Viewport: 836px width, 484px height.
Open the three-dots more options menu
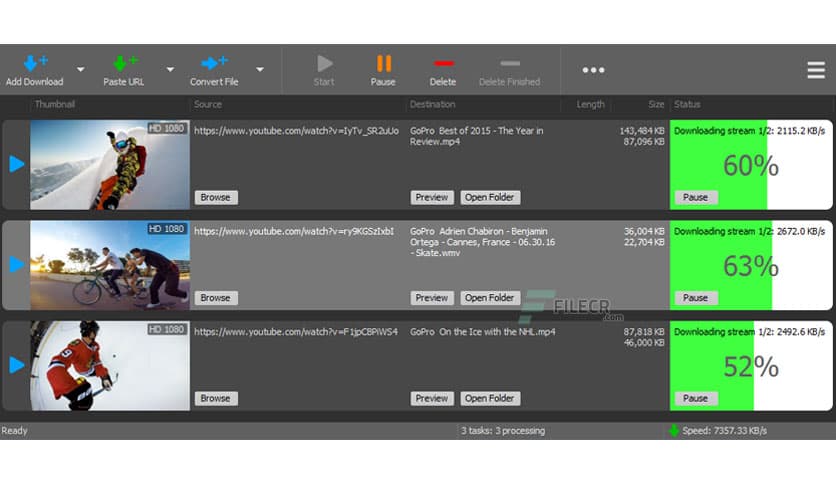[593, 70]
